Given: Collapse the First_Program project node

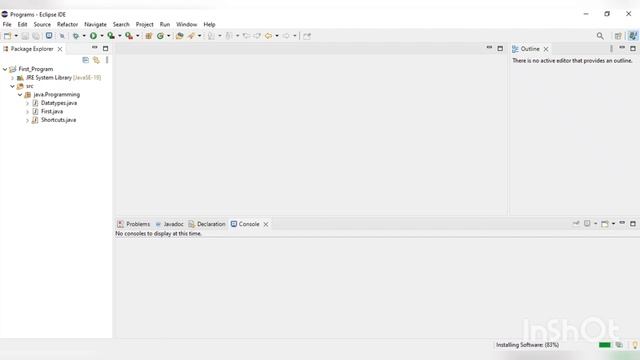Looking at the screenshot, I should (5, 69).
